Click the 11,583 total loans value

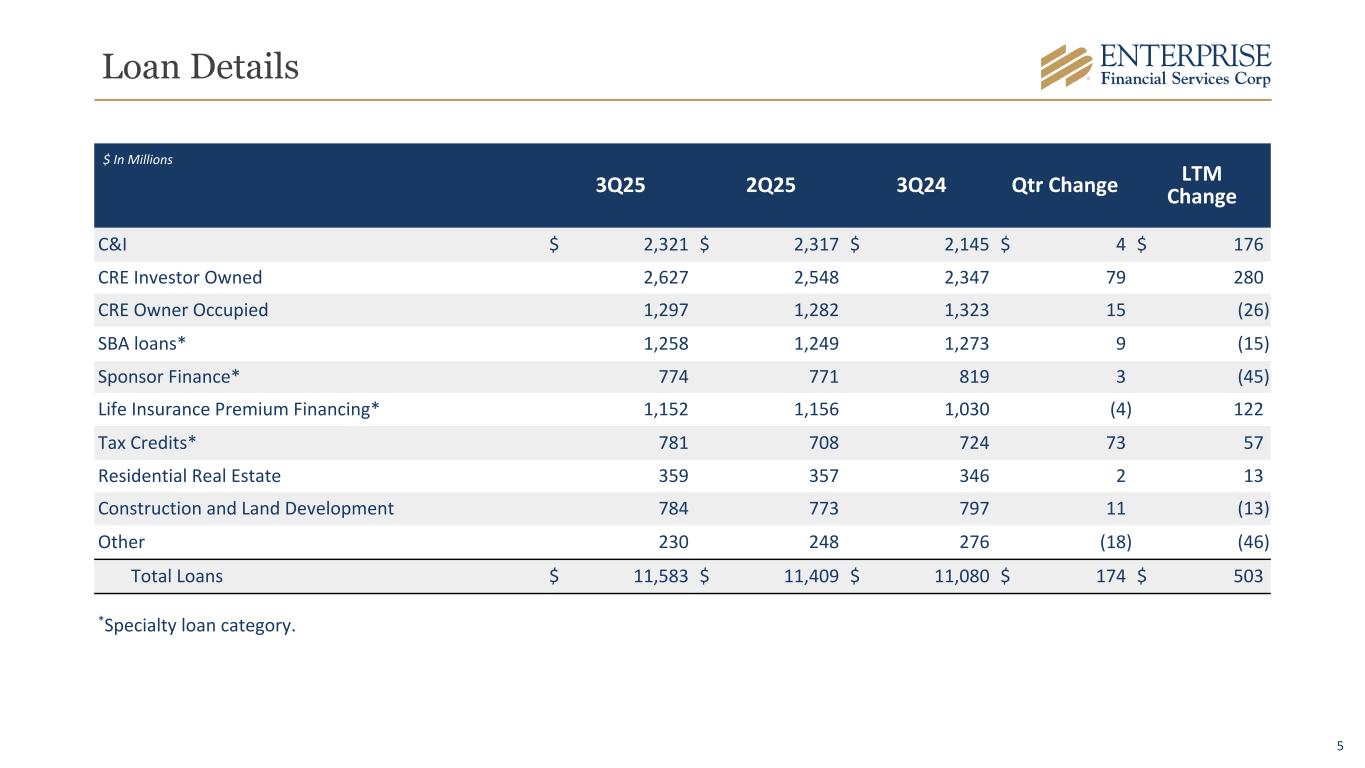pyautogui.click(x=656, y=576)
